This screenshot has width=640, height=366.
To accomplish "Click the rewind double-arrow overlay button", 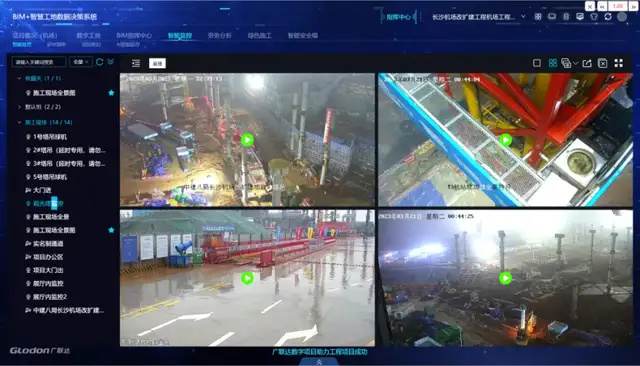I will pyautogui.click(x=602, y=6).
